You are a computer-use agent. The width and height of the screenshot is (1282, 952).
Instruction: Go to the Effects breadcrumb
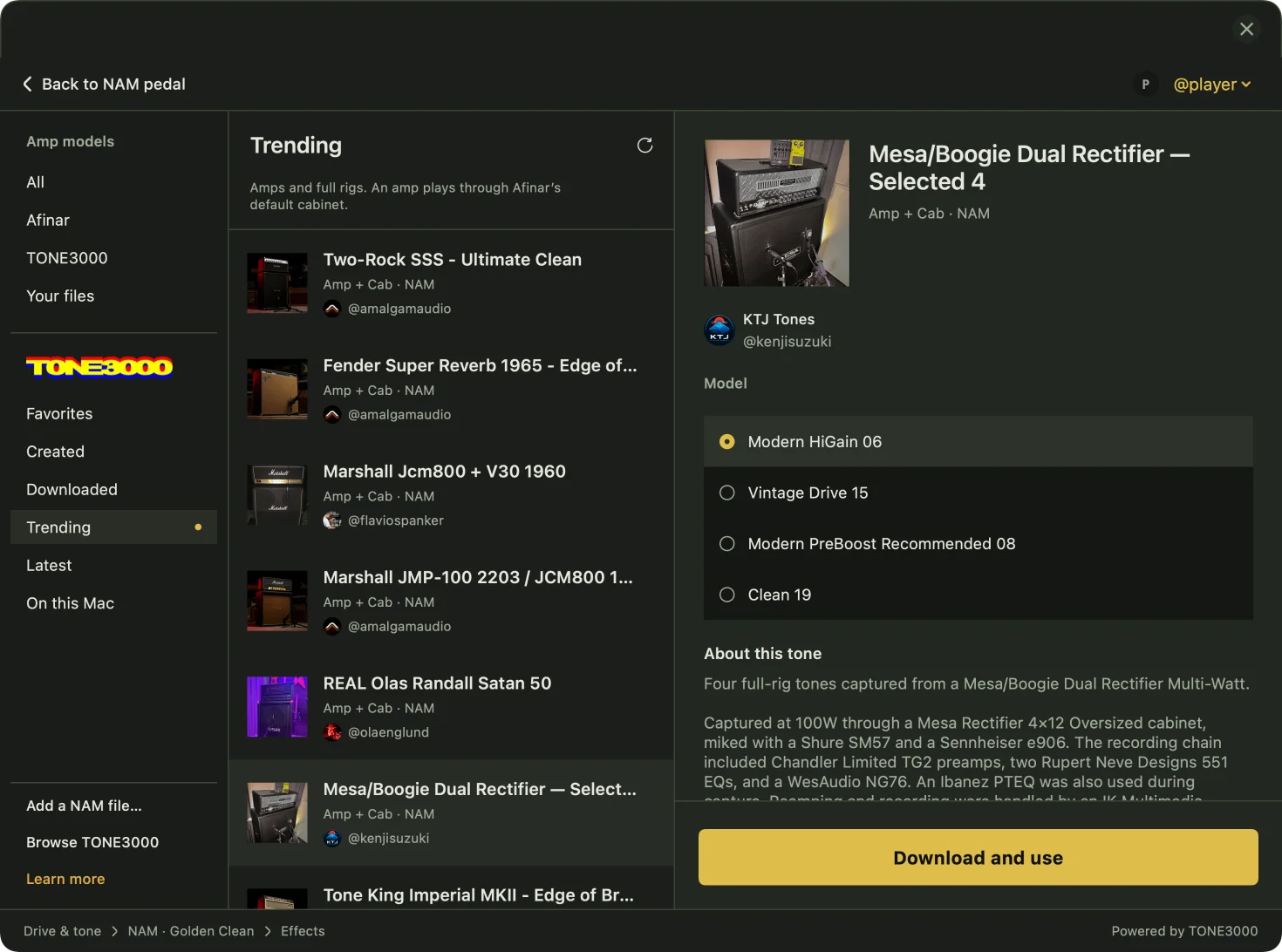[x=303, y=931]
